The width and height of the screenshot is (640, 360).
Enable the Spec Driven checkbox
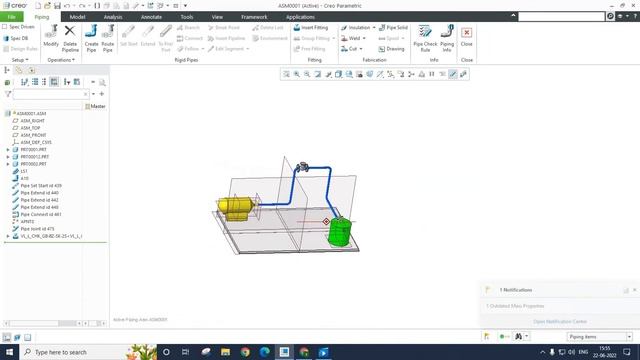[x=5, y=27]
